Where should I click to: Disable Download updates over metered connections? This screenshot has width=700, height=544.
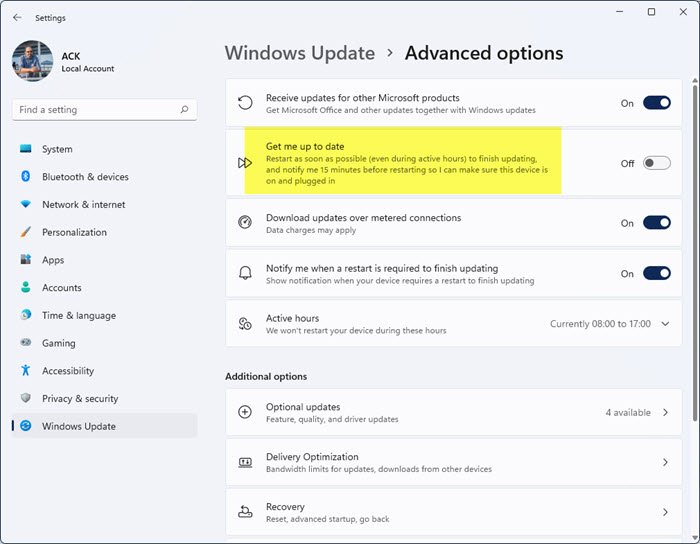coord(656,223)
